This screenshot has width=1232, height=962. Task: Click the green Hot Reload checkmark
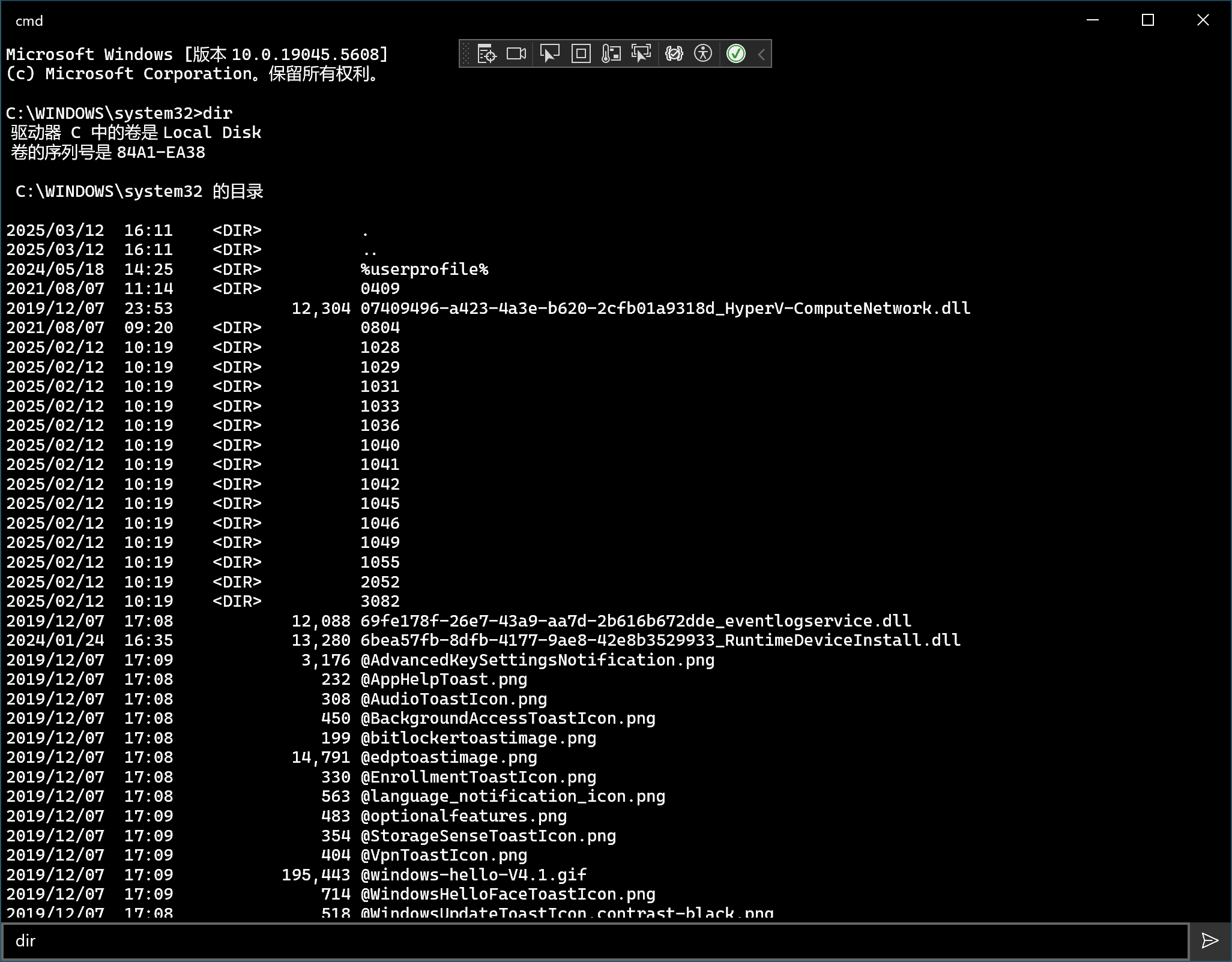point(736,54)
